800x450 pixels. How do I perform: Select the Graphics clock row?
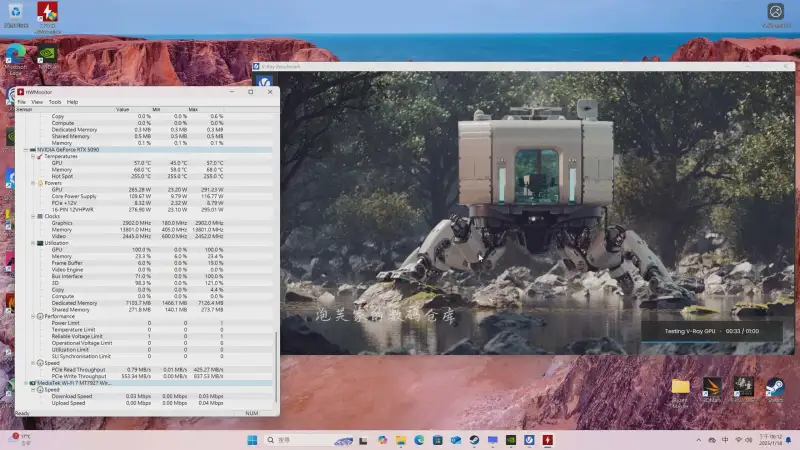tap(144, 223)
